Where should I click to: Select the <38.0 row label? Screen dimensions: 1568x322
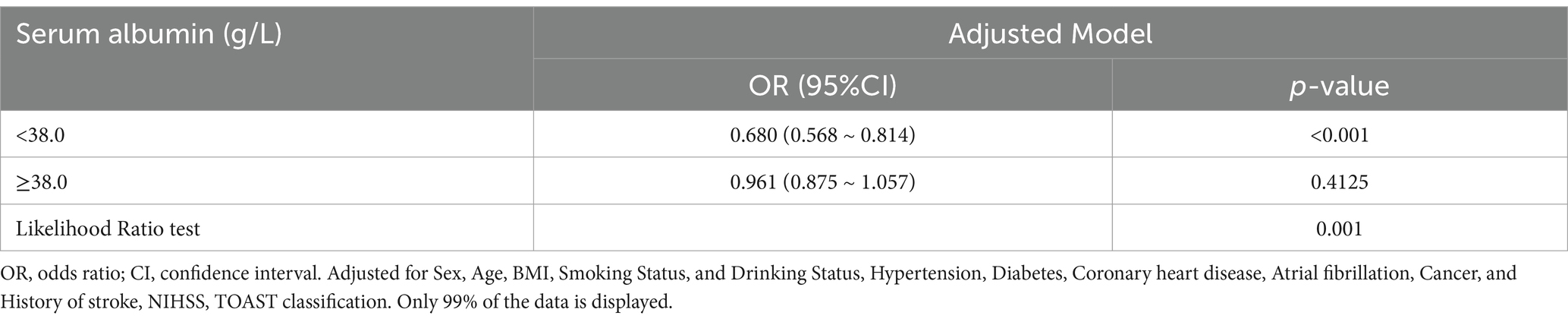tap(39, 135)
